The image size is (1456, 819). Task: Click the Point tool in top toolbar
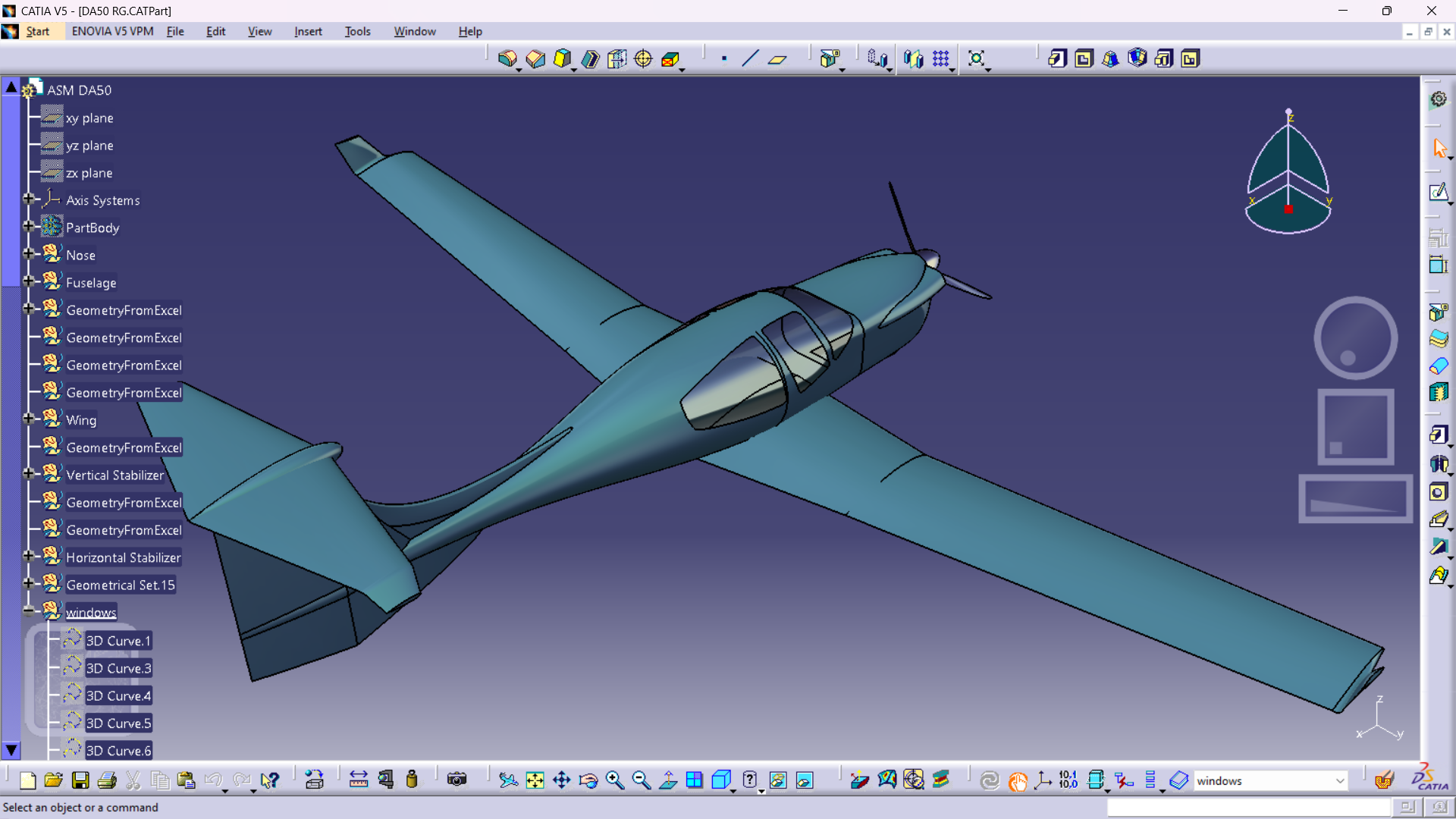pyautogui.click(x=724, y=58)
